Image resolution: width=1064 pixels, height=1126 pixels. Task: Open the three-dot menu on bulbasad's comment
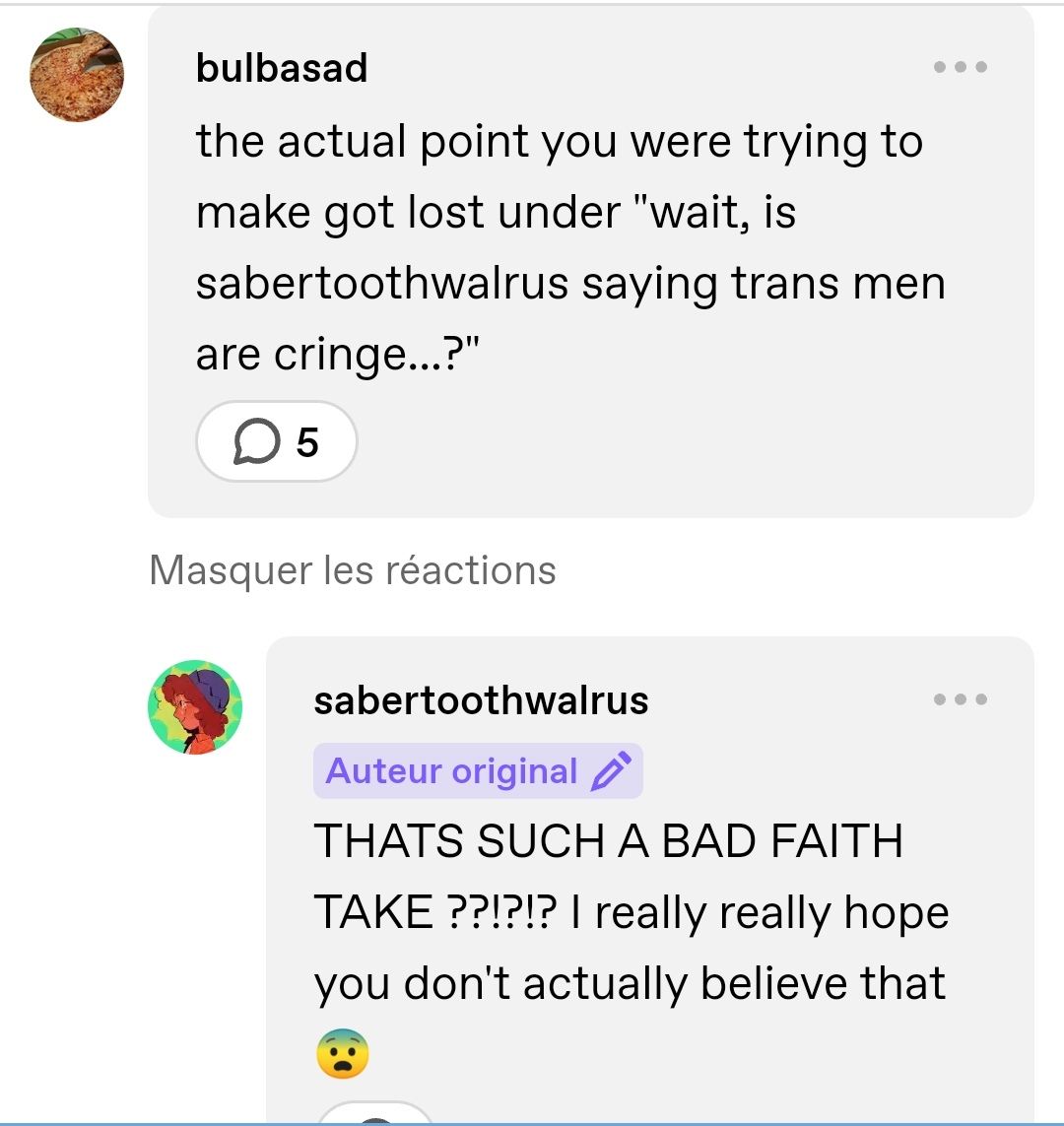pos(960,67)
